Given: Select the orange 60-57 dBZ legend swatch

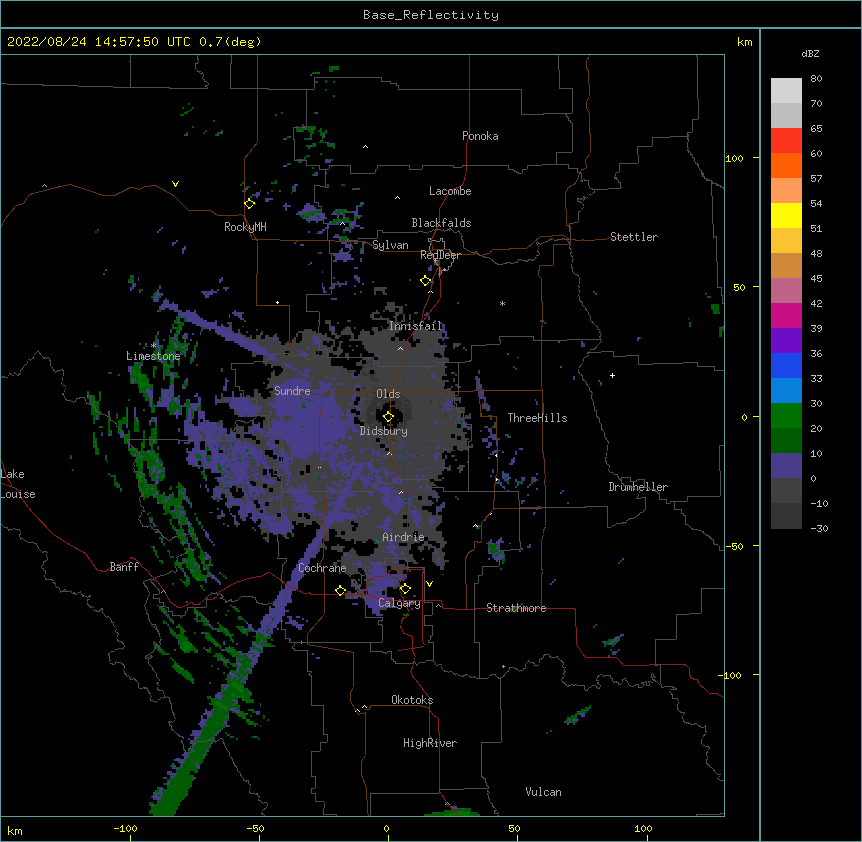Looking at the screenshot, I should tap(786, 165).
